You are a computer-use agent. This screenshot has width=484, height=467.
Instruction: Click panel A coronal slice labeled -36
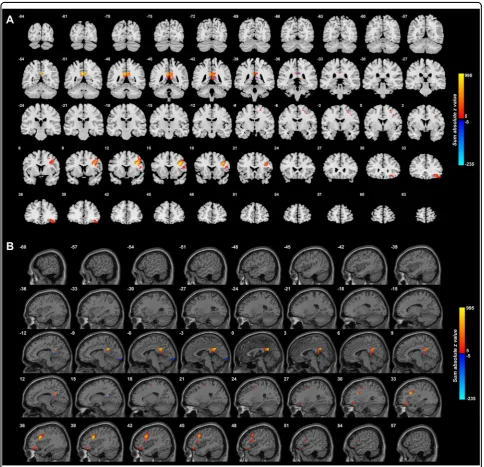(298, 79)
